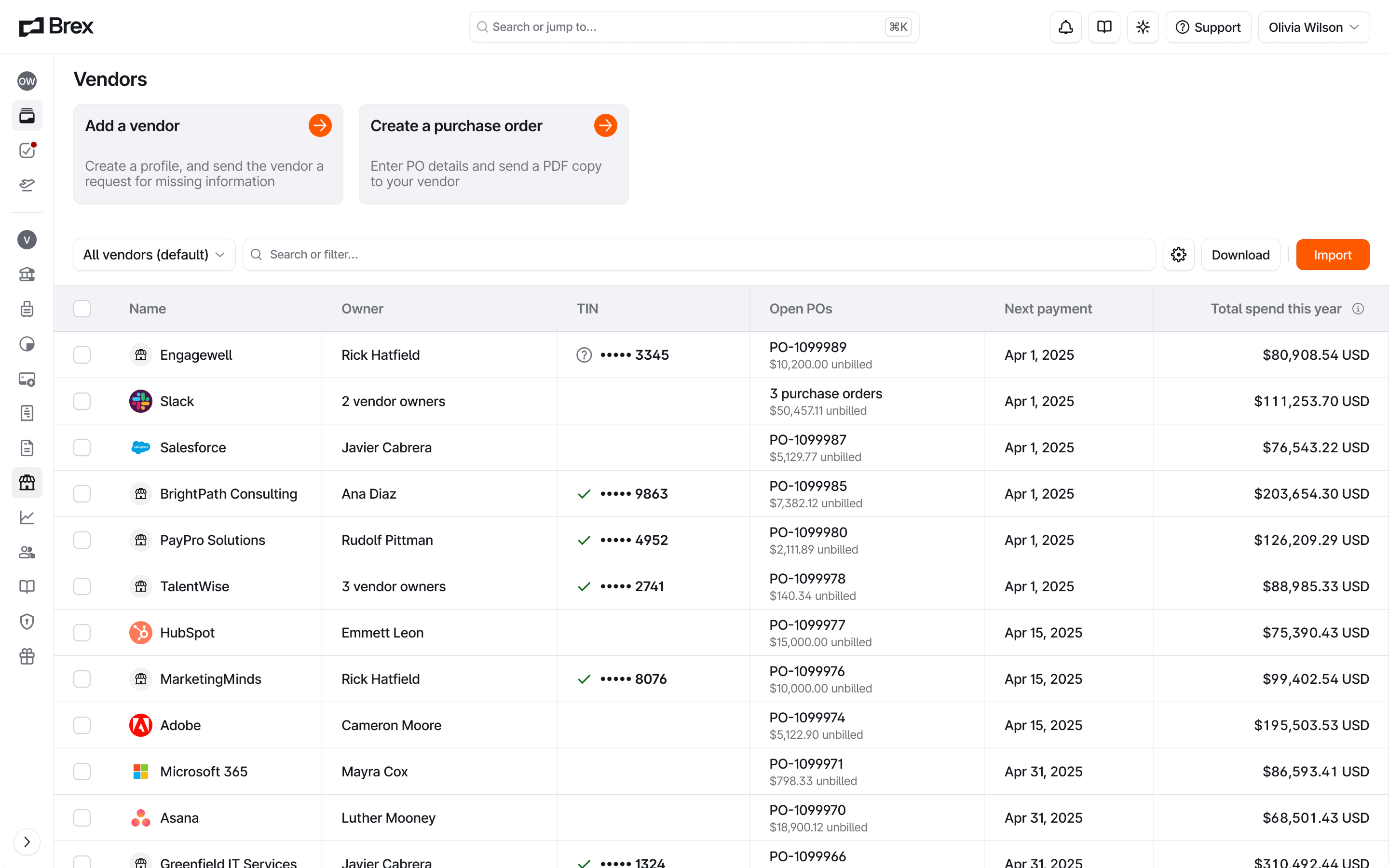Open the gift icon in the sidebar

click(x=27, y=656)
